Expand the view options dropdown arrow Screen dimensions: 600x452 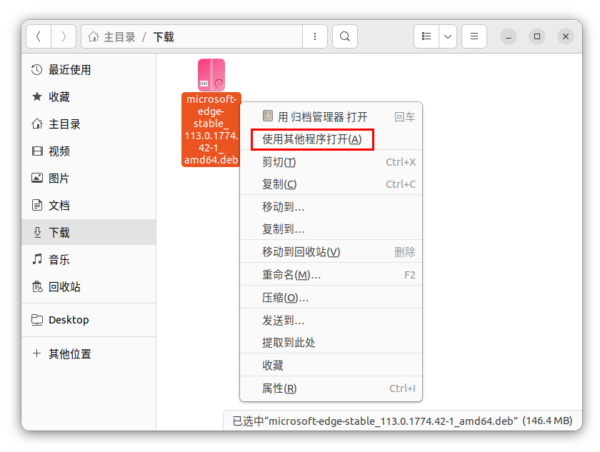coord(448,37)
